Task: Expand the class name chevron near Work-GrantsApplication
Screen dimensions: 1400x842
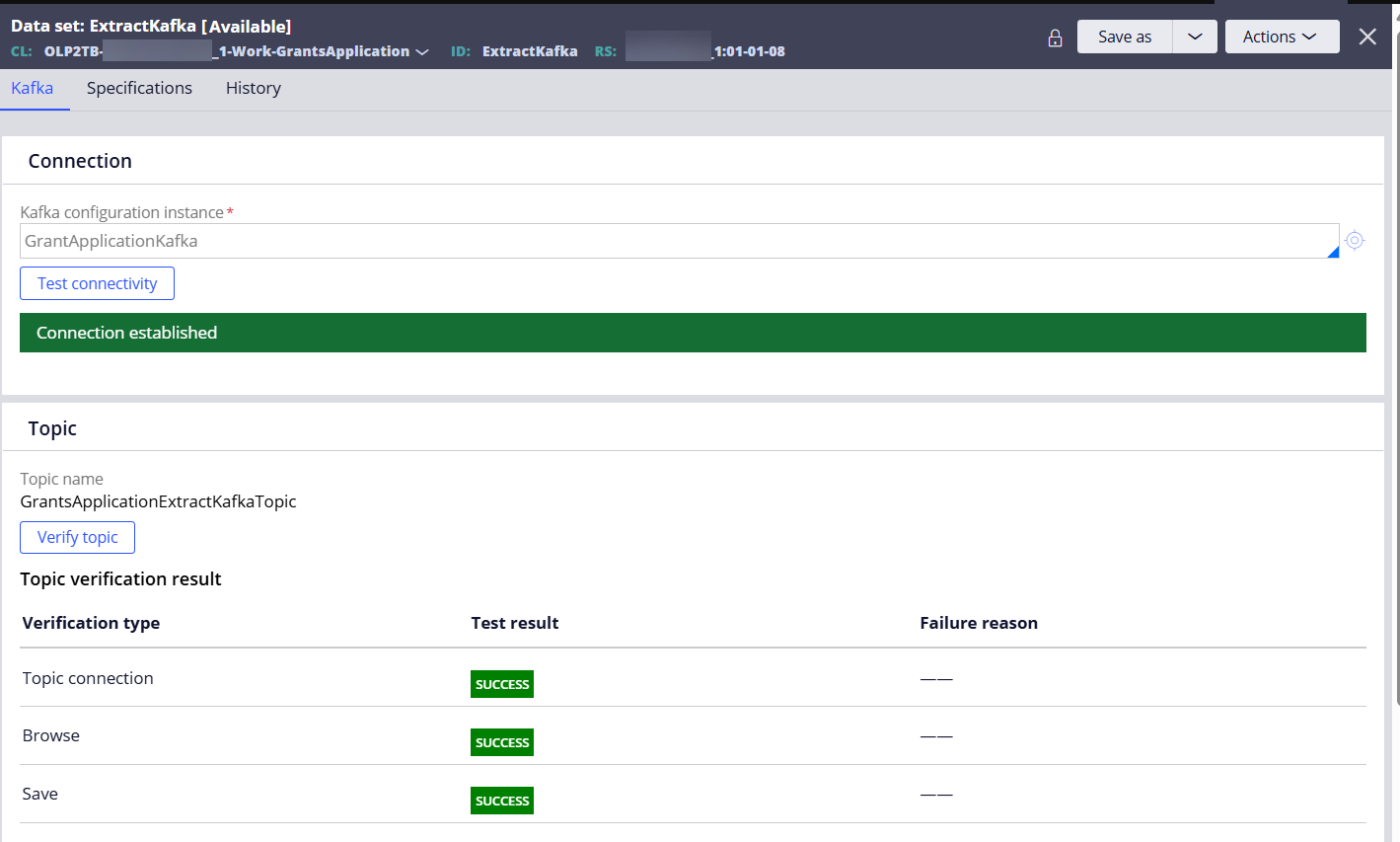Action: (422, 51)
